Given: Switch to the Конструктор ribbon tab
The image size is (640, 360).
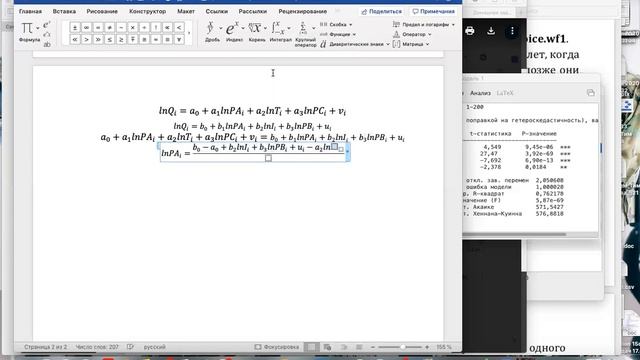Looking at the screenshot, I should 147,11.
